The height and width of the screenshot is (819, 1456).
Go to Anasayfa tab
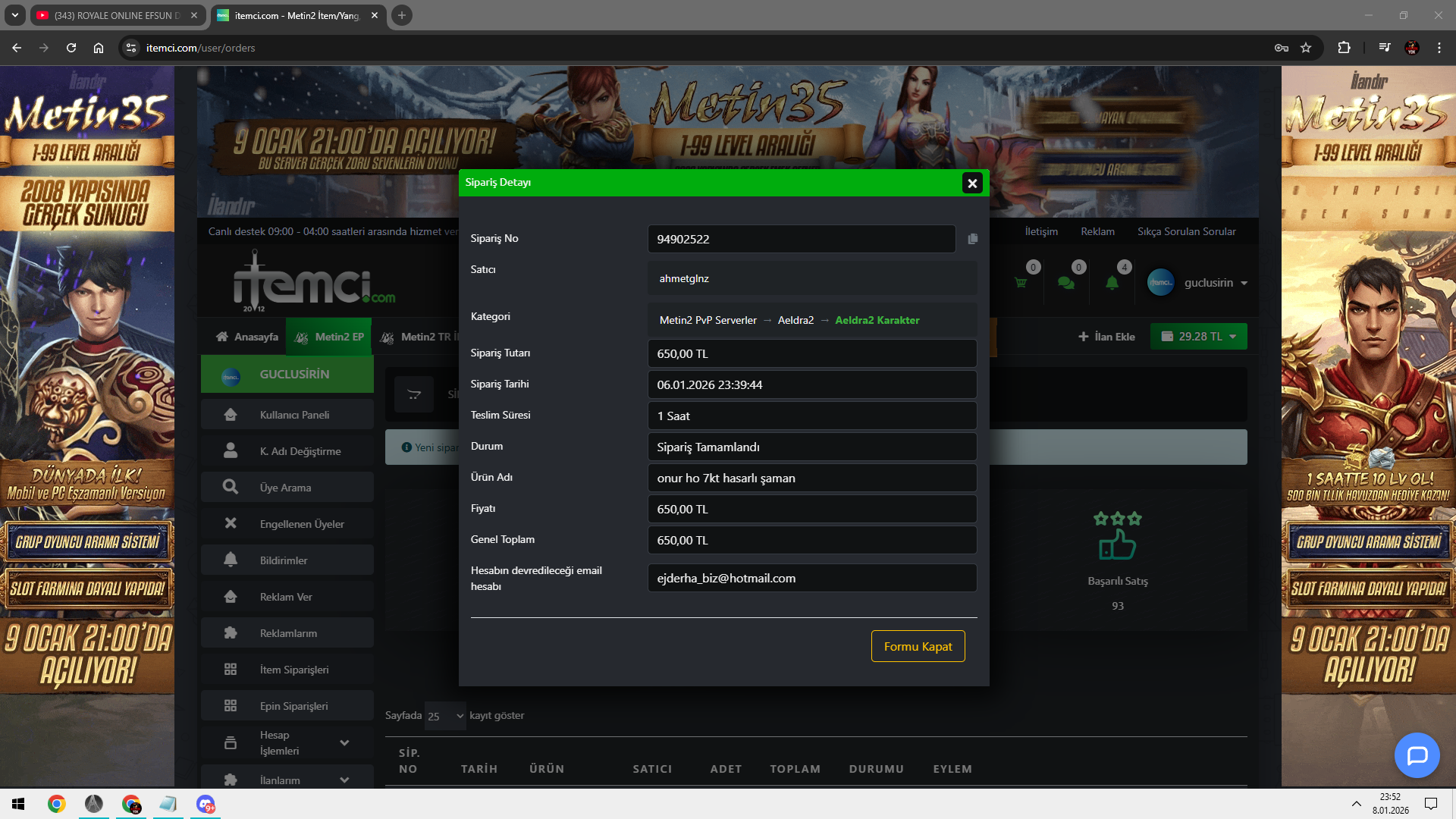(x=247, y=337)
